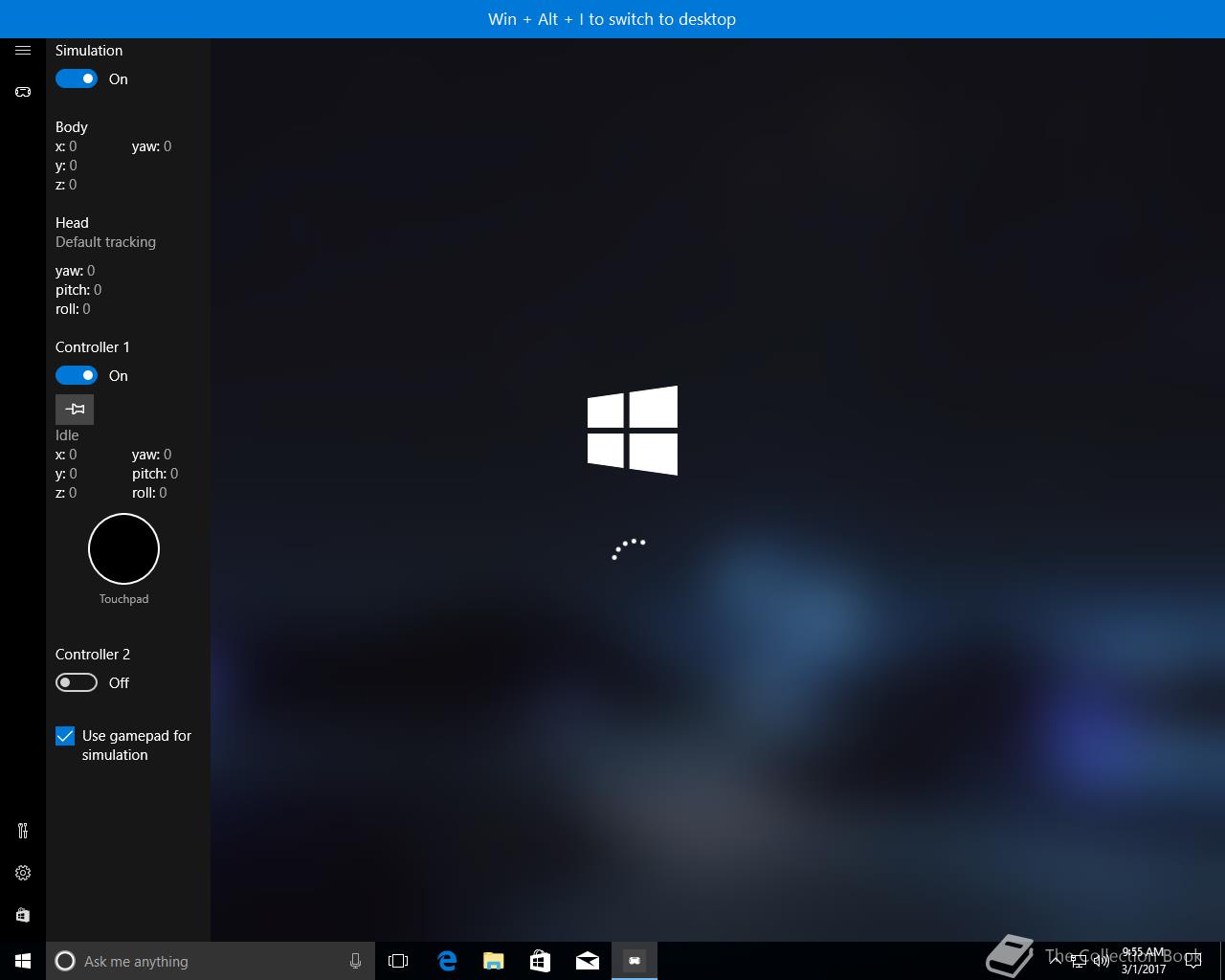Open the clock showing 9:55 AM
1225x980 pixels.
coord(1144,961)
